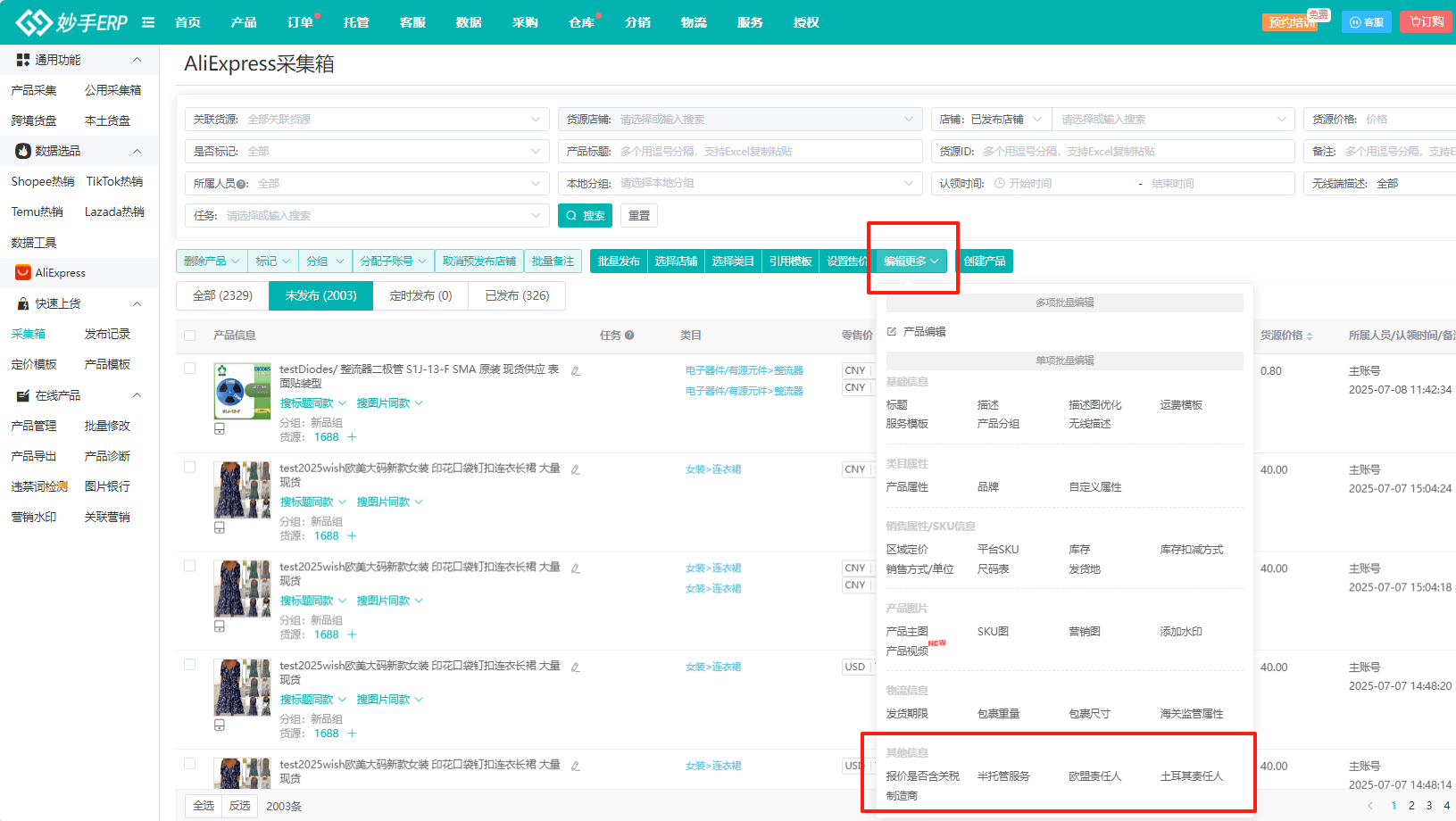Screen dimensions: 1456x821
Task: Click the 认领时间 开始时间 date field
Action: point(1062,183)
